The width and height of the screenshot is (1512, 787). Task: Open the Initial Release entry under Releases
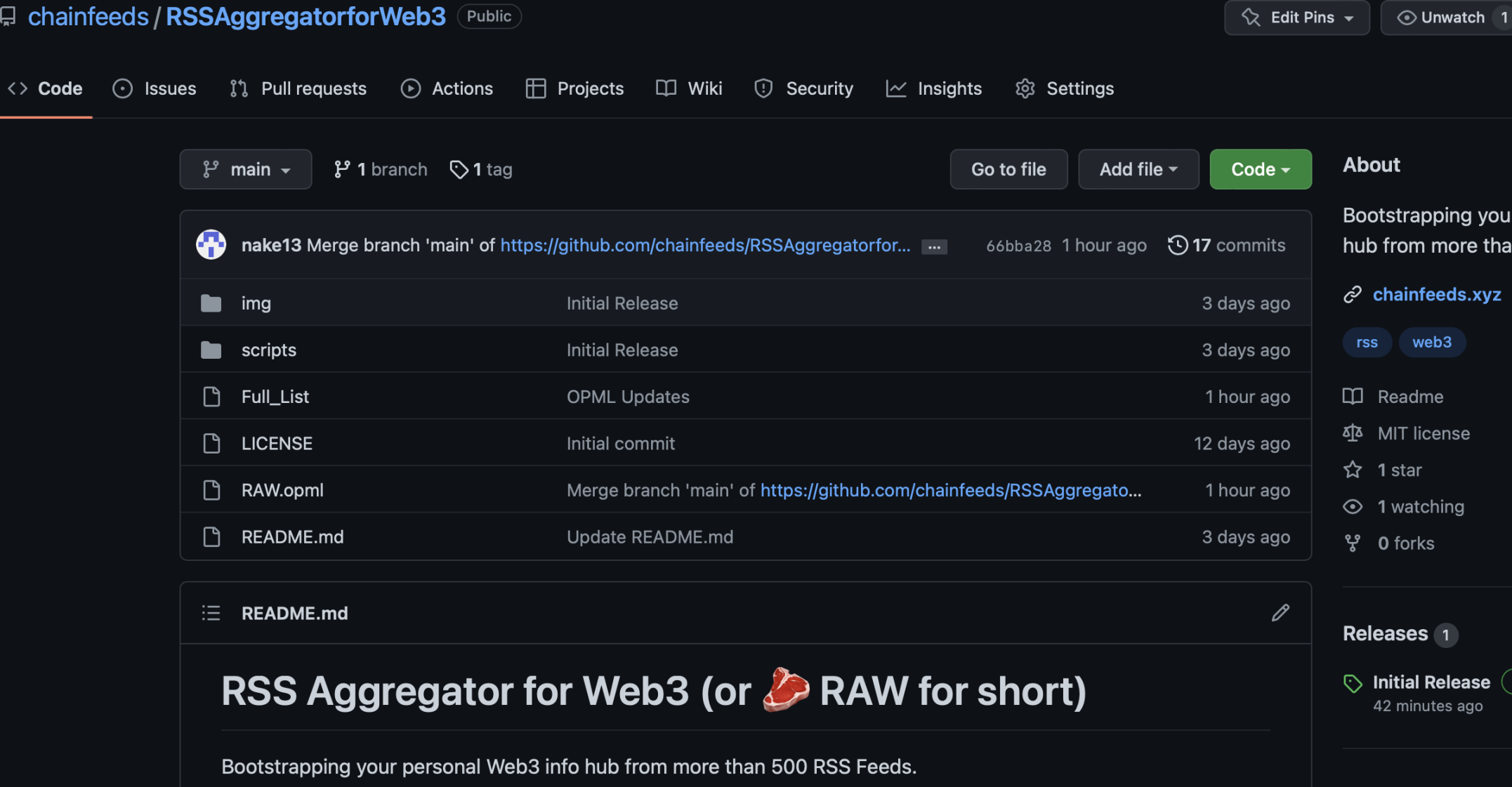1431,682
